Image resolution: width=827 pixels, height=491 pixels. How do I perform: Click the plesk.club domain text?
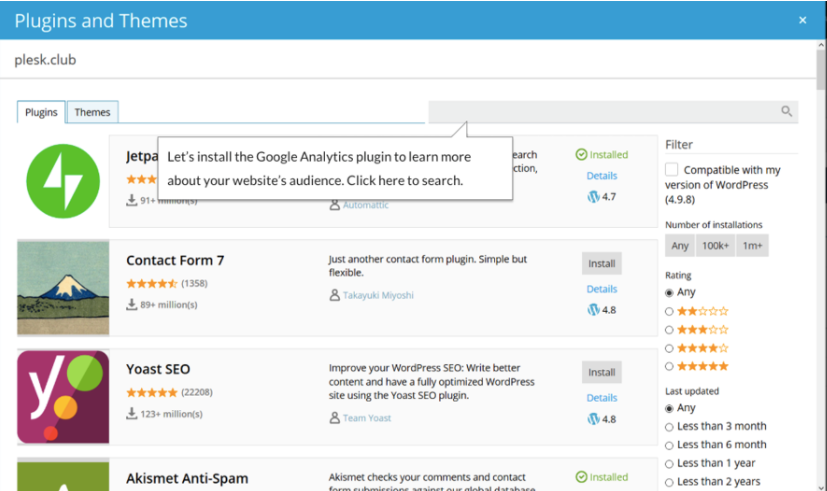pyautogui.click(x=45, y=60)
